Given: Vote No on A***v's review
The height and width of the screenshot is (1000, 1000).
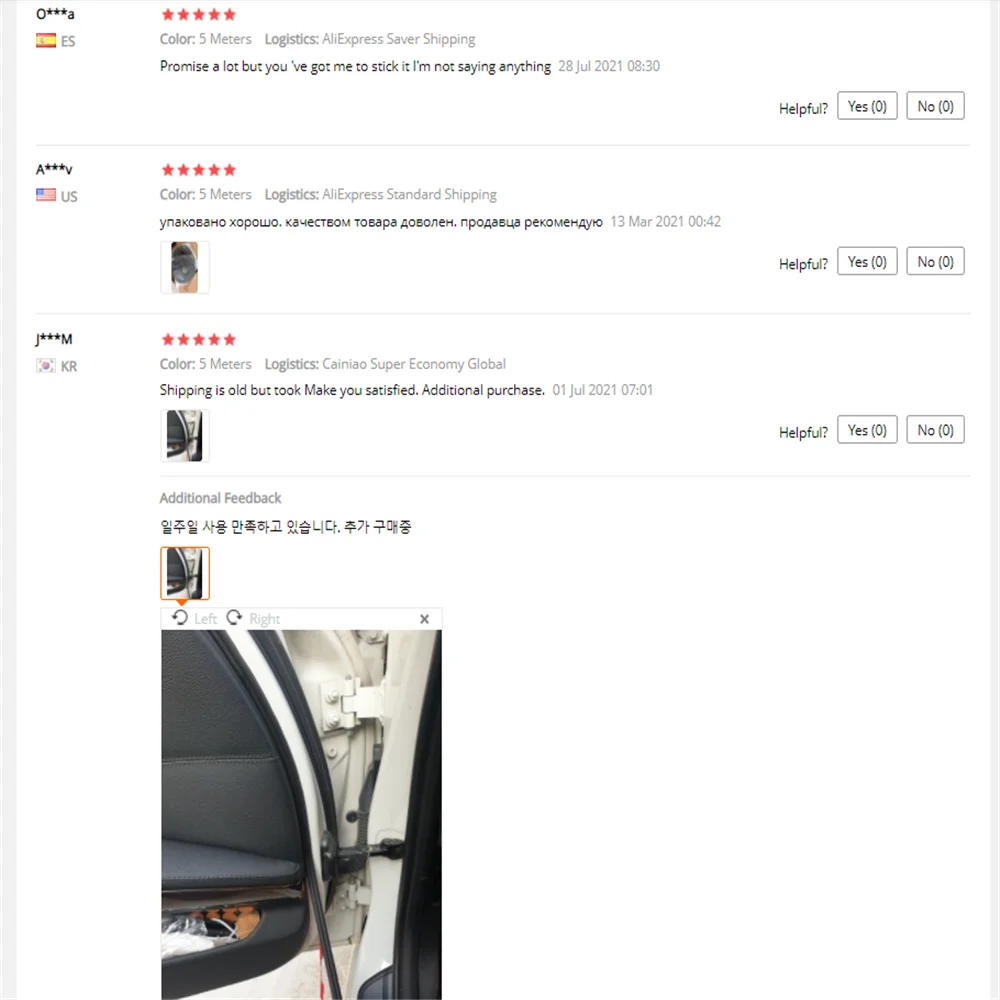Looking at the screenshot, I should click(x=935, y=261).
